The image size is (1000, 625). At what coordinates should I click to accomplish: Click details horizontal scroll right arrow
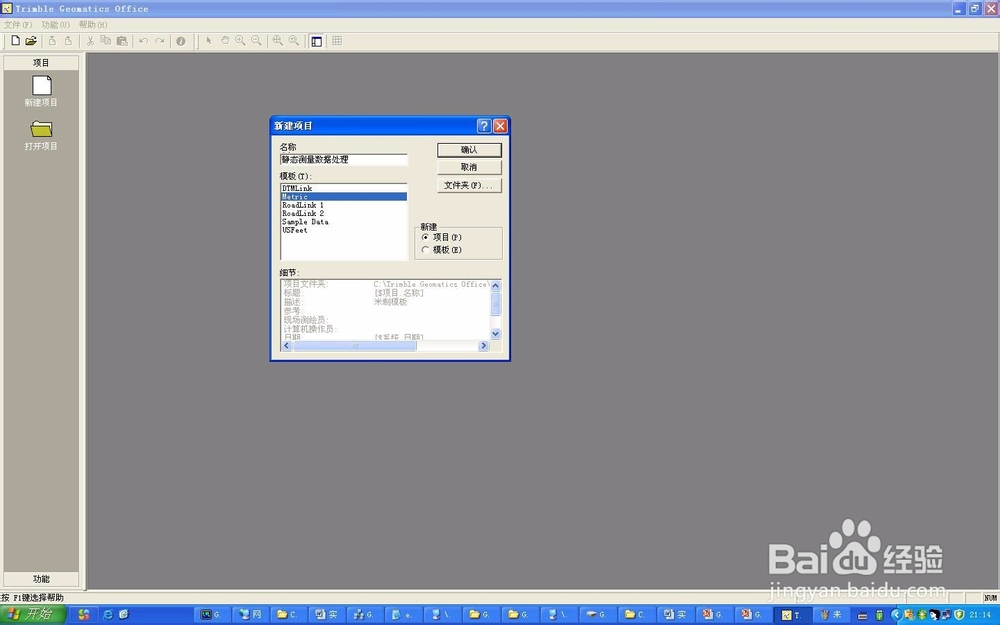pyautogui.click(x=483, y=346)
